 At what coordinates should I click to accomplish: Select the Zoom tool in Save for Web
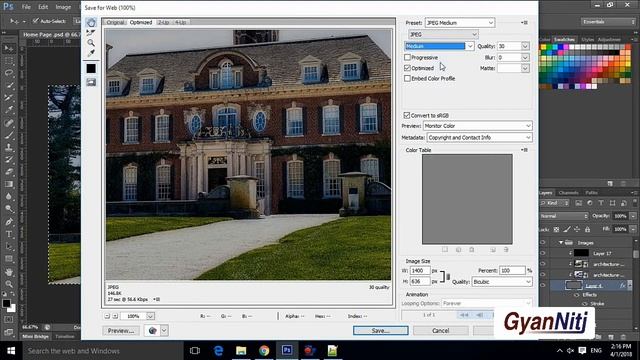[91, 43]
